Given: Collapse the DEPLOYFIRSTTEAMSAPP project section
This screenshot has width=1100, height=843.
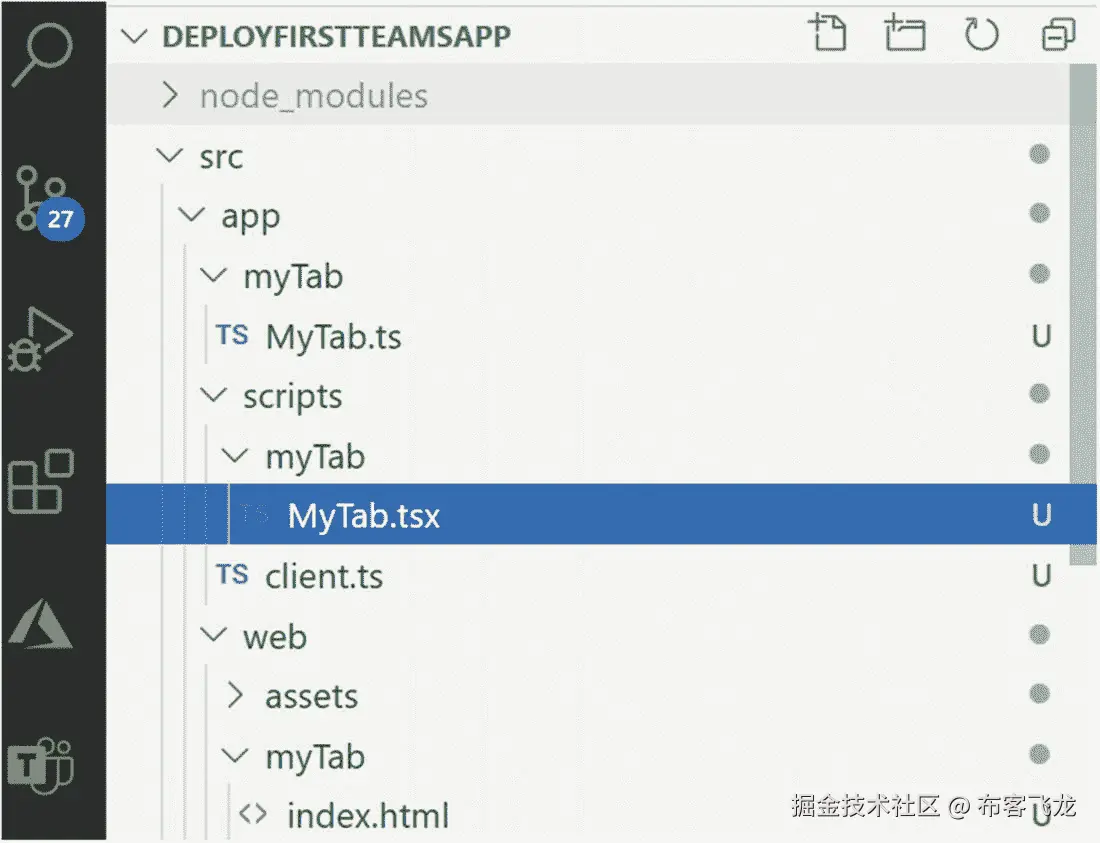Looking at the screenshot, I should click(335, 36).
